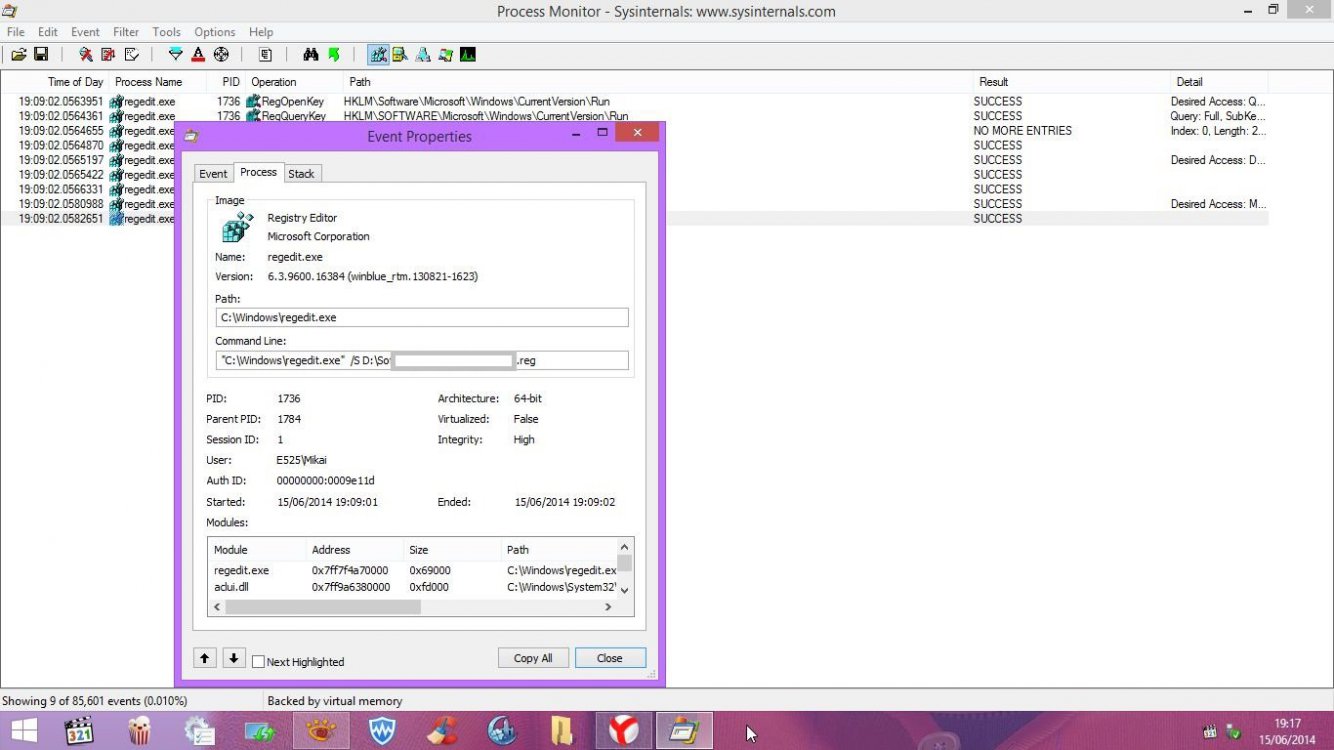
Task: Select the event row at 19:09:02.0580988
Action: coord(634,204)
